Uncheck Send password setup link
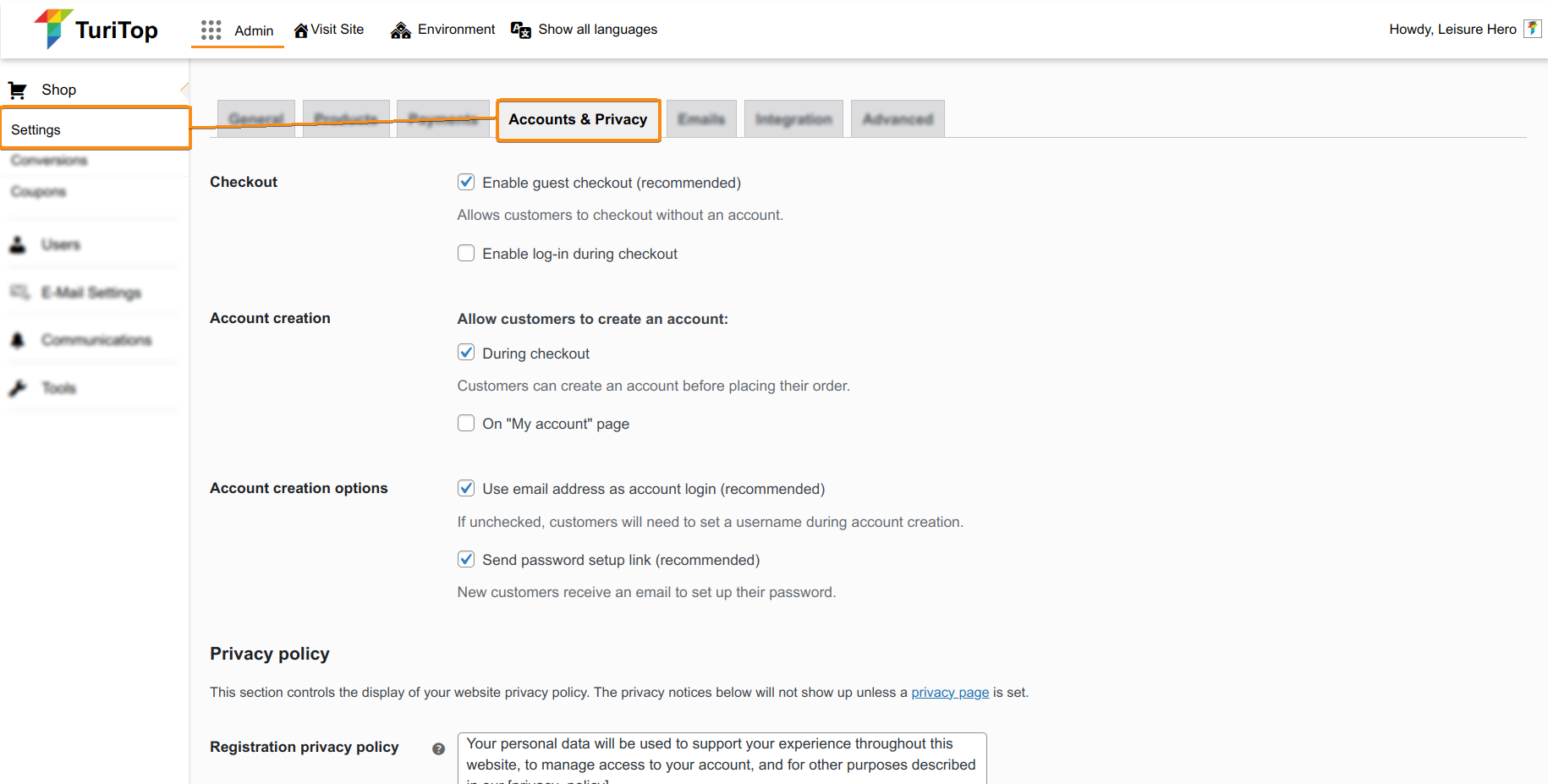The width and height of the screenshot is (1548, 784). [466, 559]
